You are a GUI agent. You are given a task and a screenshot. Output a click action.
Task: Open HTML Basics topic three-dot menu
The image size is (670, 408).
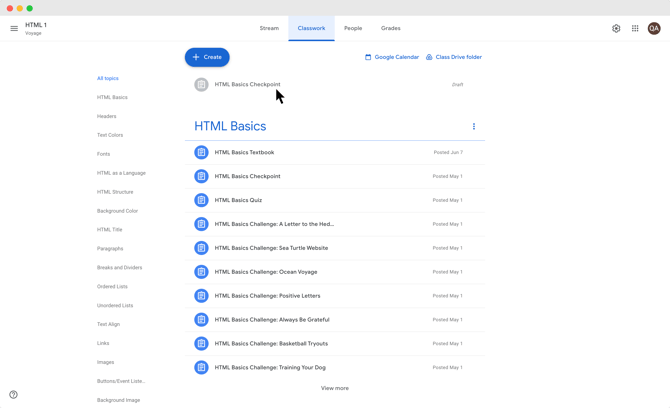coord(474,127)
